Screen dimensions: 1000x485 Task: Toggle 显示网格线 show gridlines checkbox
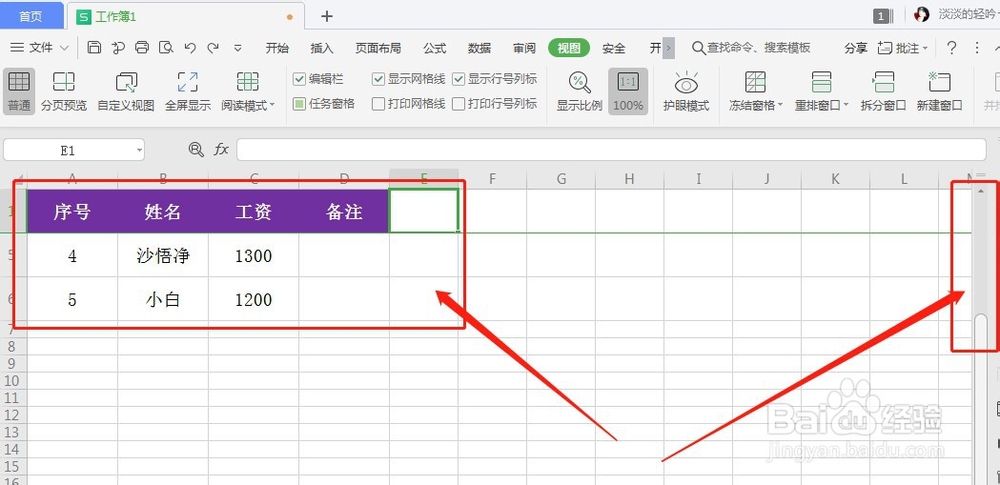click(378, 79)
